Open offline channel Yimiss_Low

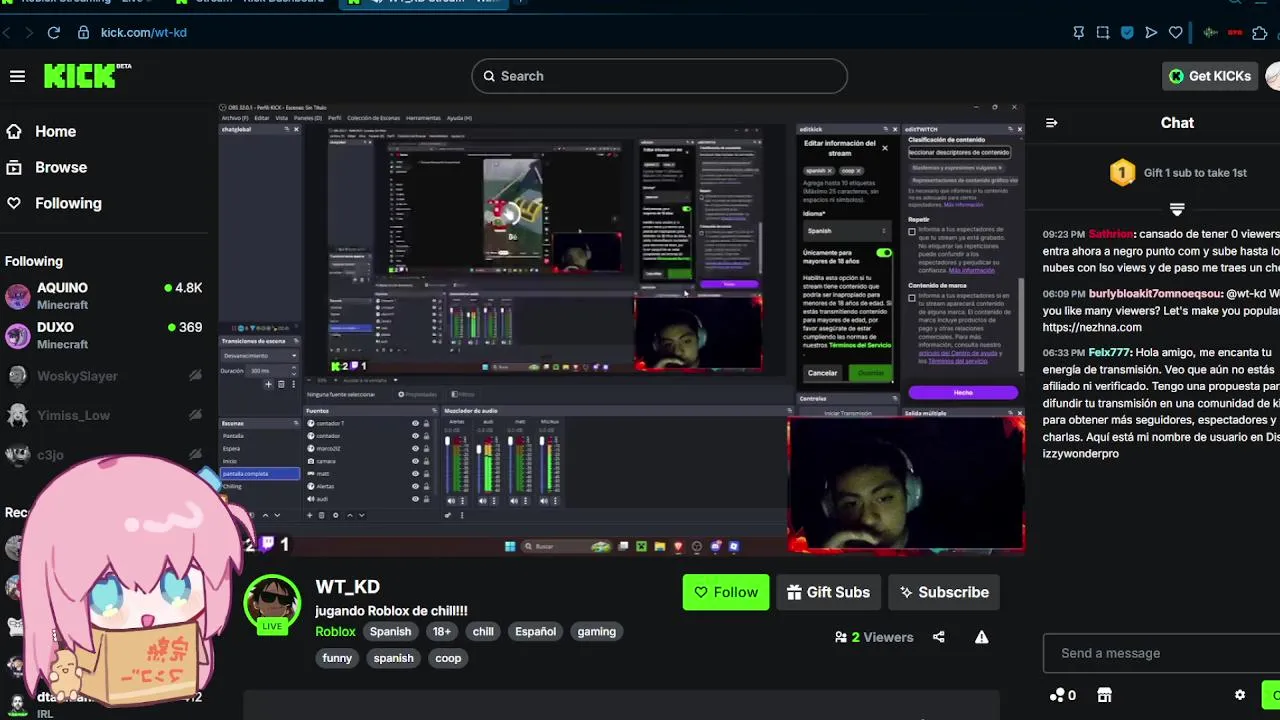(104, 415)
